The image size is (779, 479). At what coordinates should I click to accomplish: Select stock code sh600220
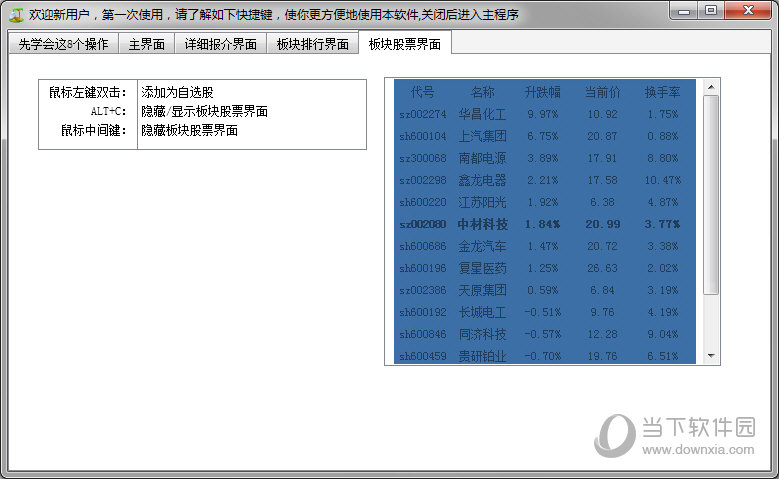point(423,202)
